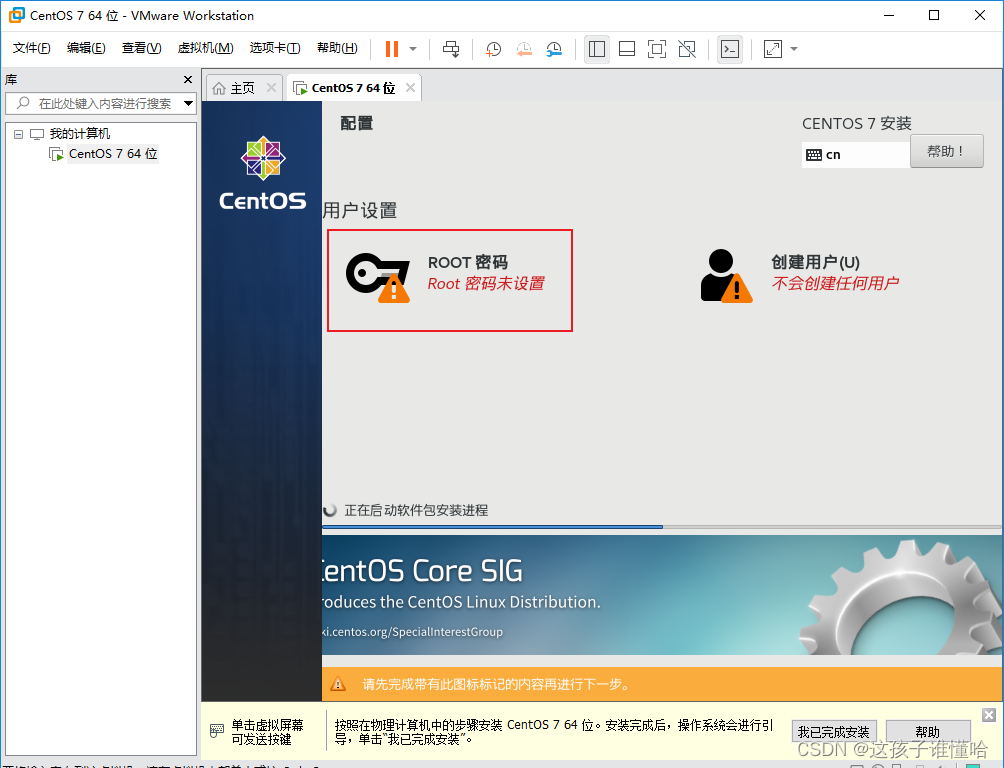Click the VMware Workstation title bar icon
The width and height of the screenshot is (1004, 768).
17,15
